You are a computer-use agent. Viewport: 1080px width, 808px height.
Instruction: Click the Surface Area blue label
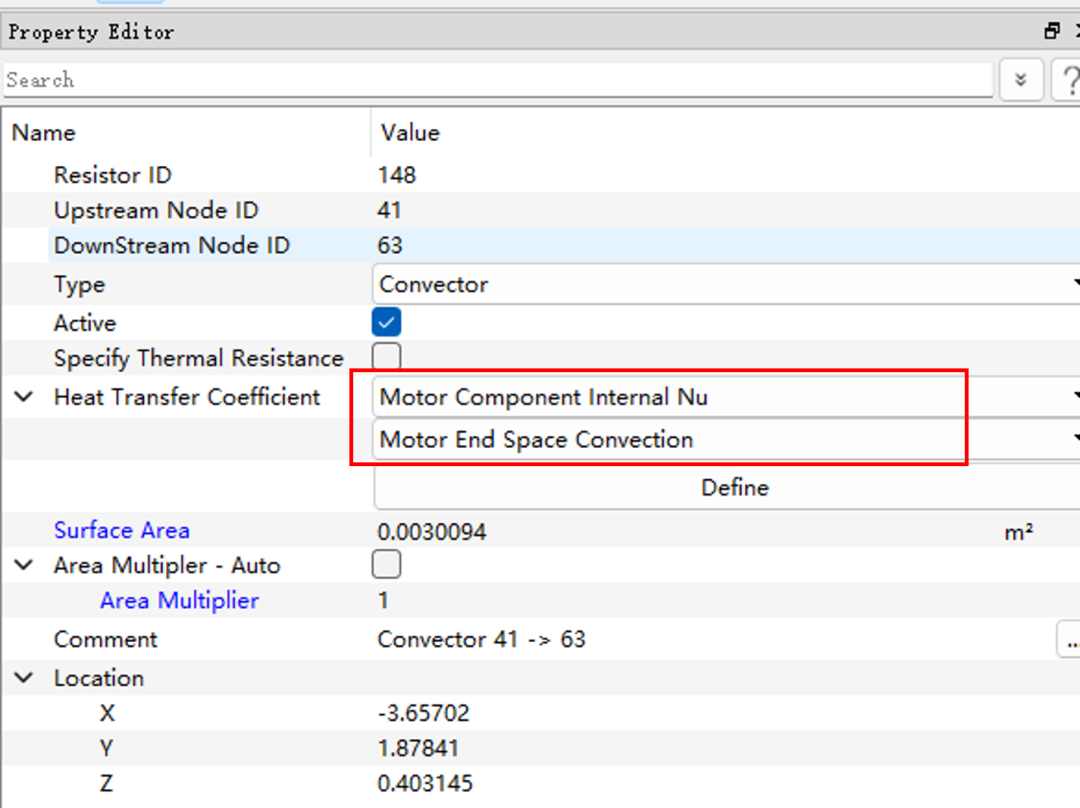[x=122, y=530]
